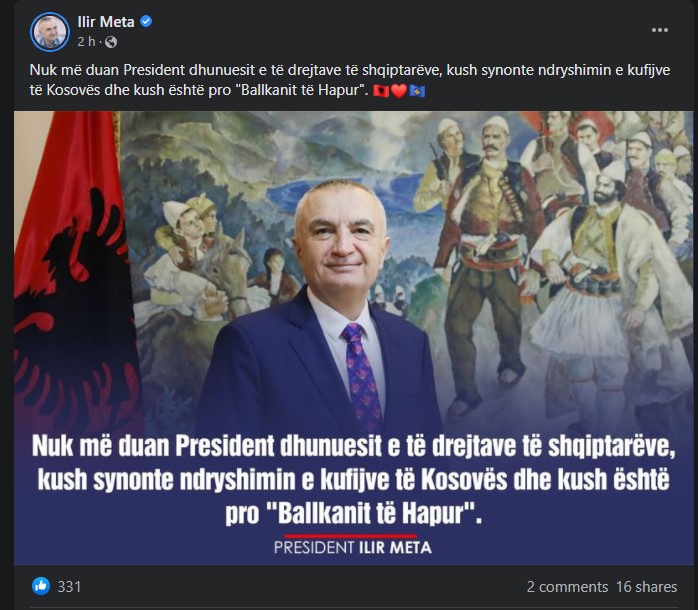Click the Kosovo flag emoji in the post text
The width and height of the screenshot is (698, 610).
click(x=417, y=91)
